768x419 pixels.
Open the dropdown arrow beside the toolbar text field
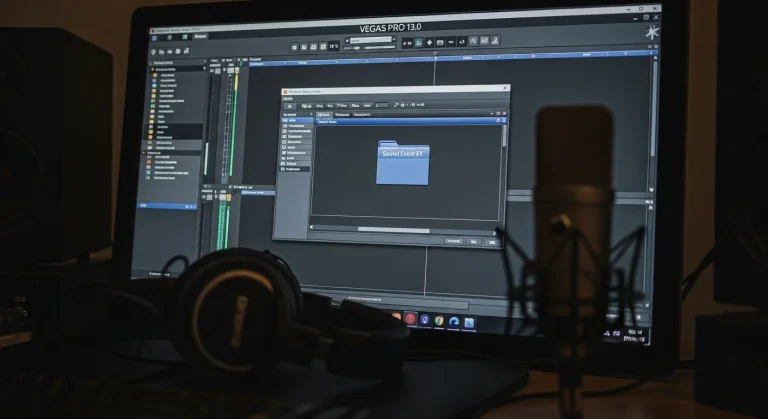coord(394,40)
